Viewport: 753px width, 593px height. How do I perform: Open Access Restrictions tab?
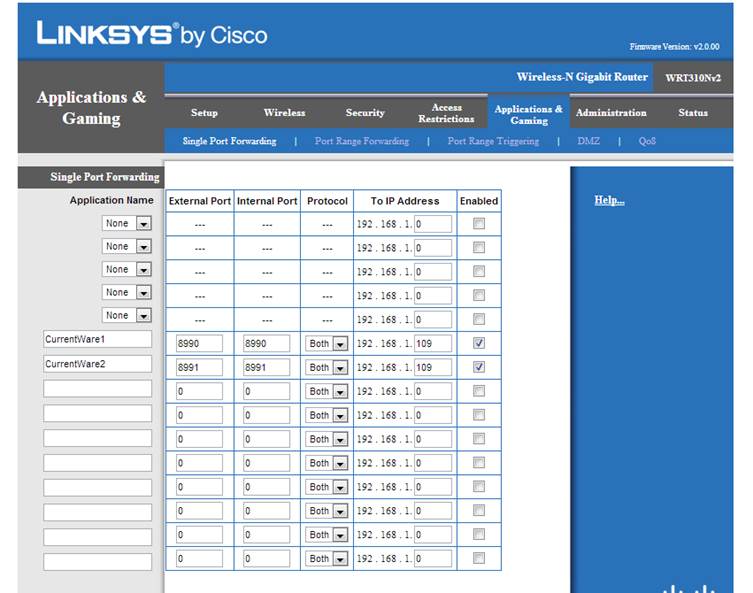tap(446, 113)
